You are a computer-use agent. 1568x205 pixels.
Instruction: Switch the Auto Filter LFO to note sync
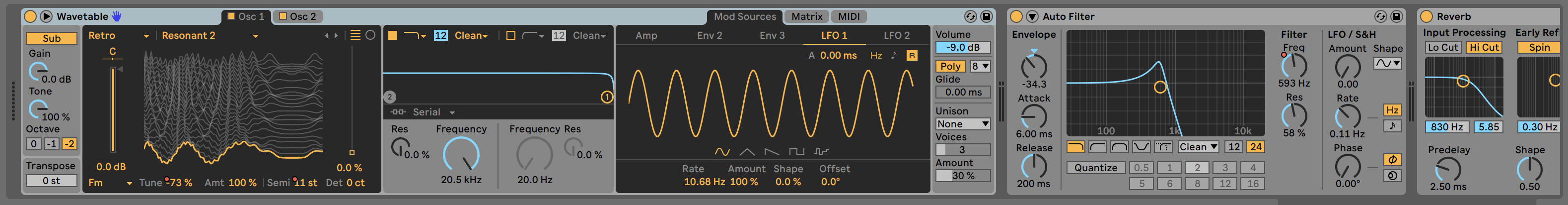1393,126
